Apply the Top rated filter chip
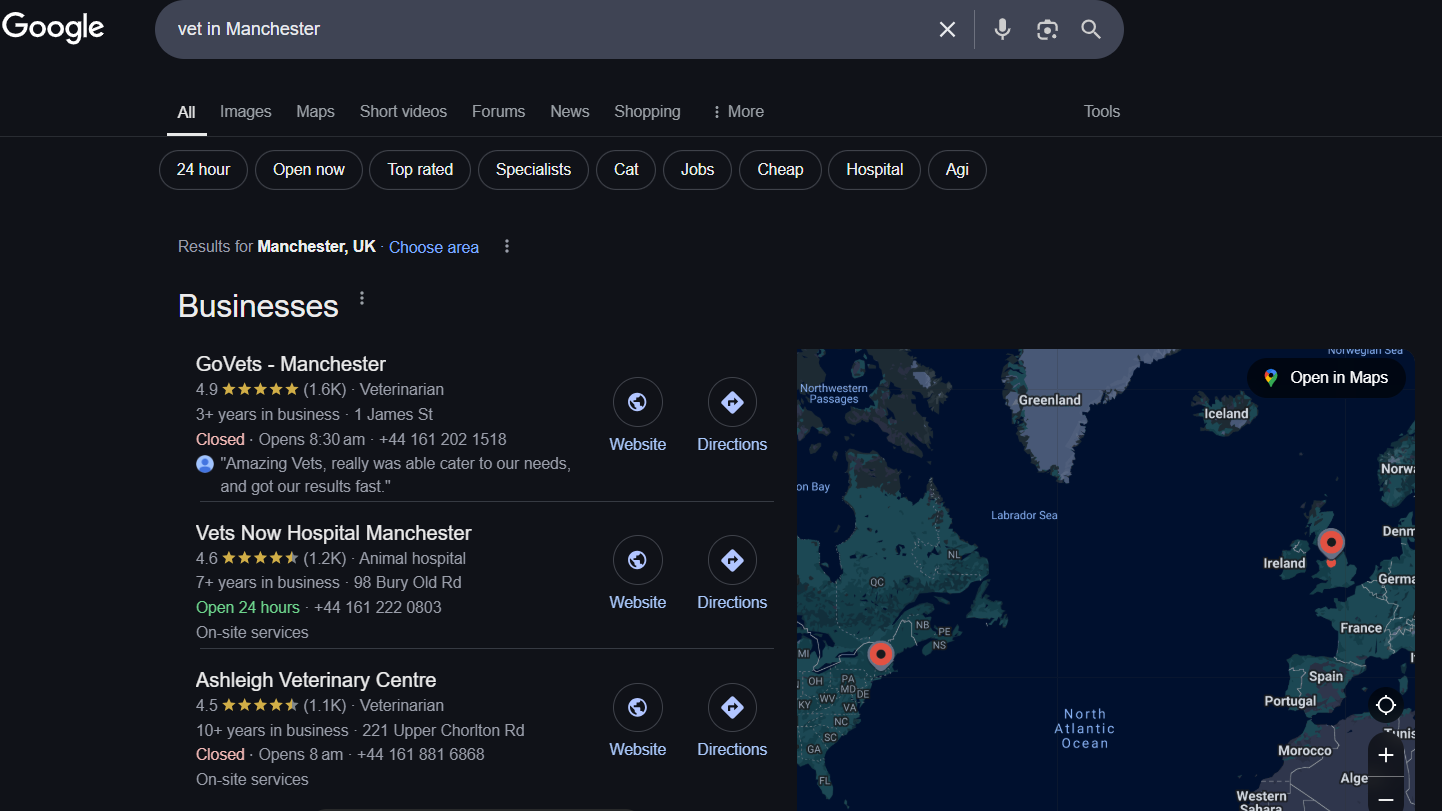The height and width of the screenshot is (811, 1442). [x=420, y=170]
